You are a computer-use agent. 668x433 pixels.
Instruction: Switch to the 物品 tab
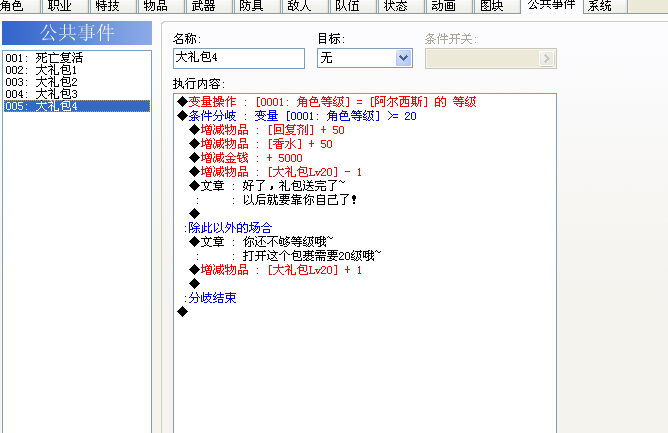[161, 6]
